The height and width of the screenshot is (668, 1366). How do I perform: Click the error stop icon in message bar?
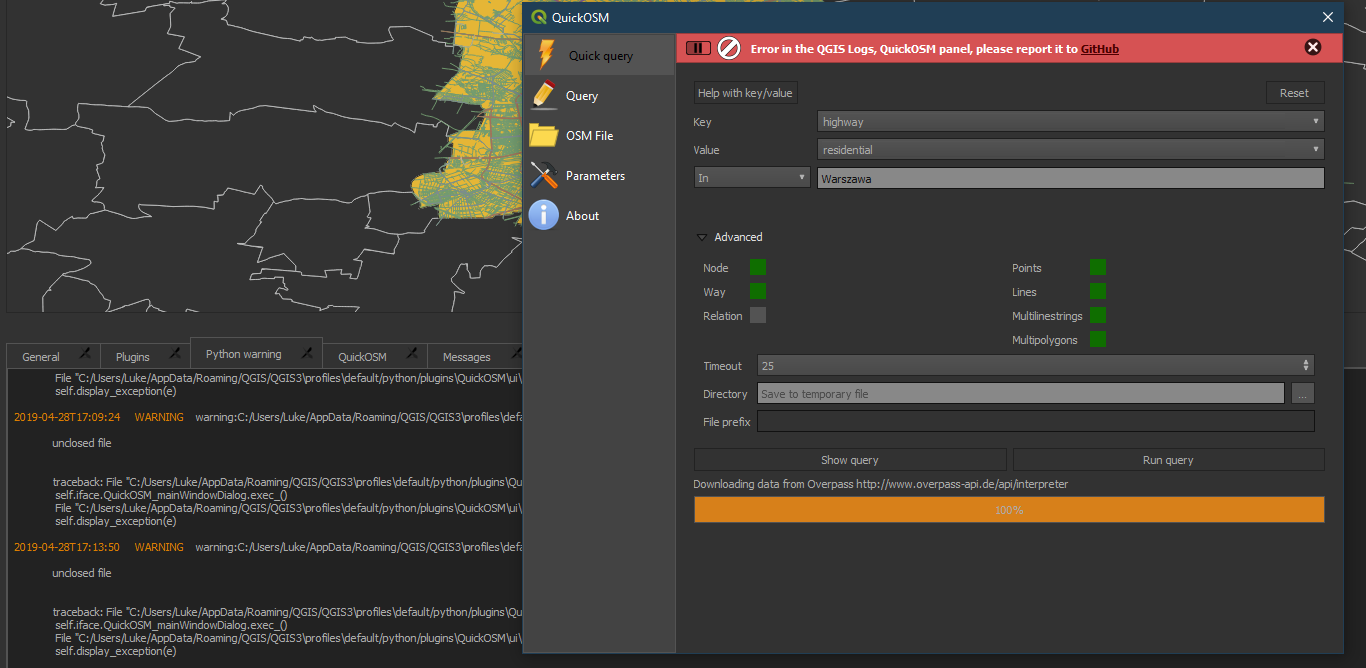point(729,48)
